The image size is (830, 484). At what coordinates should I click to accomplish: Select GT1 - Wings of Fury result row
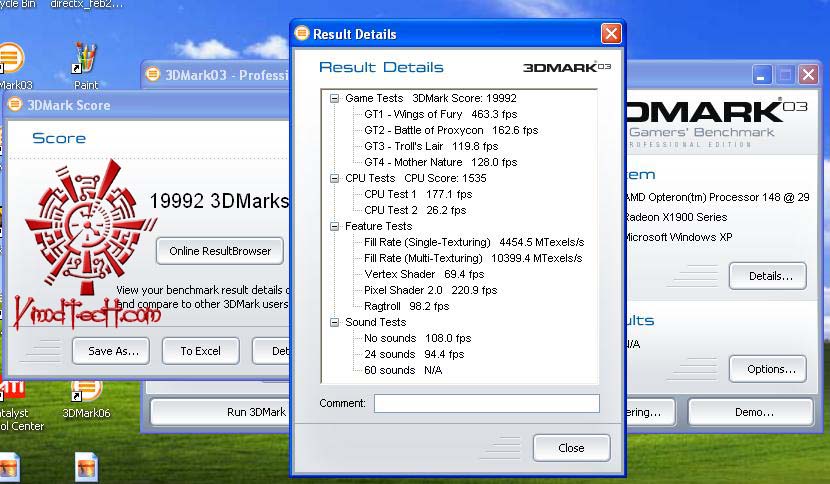coord(440,114)
